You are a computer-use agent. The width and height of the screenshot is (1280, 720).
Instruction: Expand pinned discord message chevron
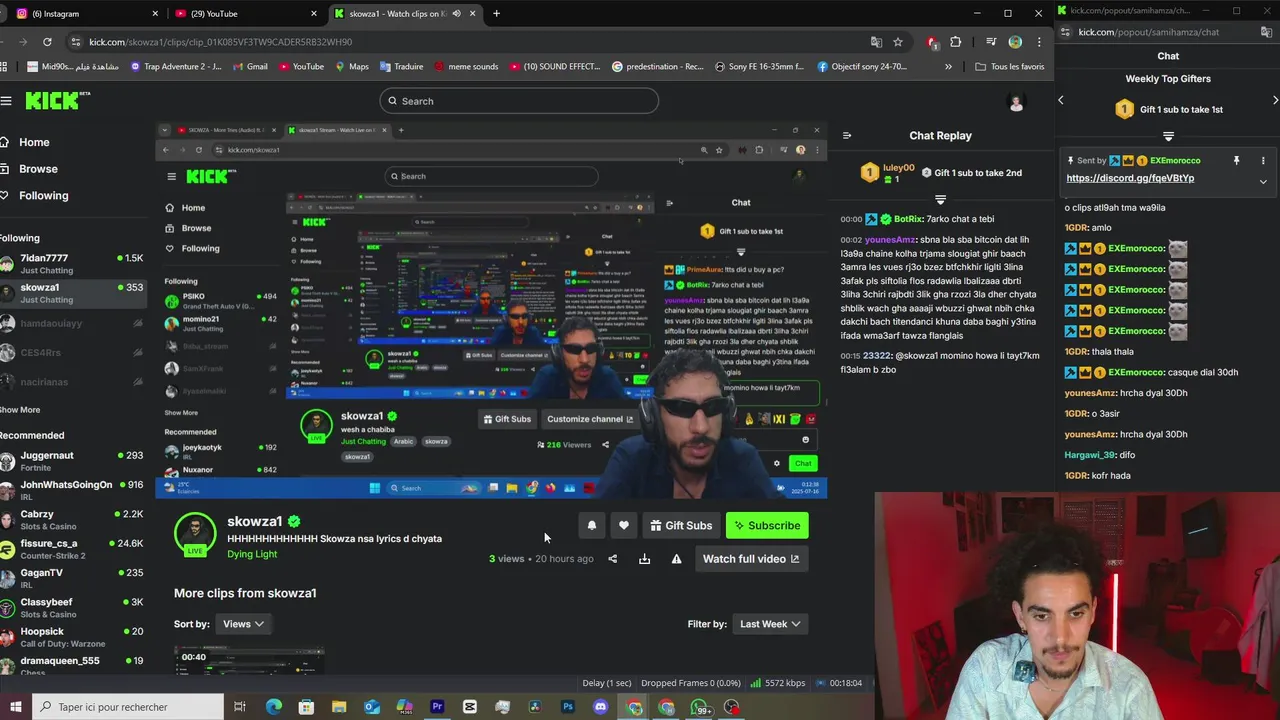pos(1263,182)
